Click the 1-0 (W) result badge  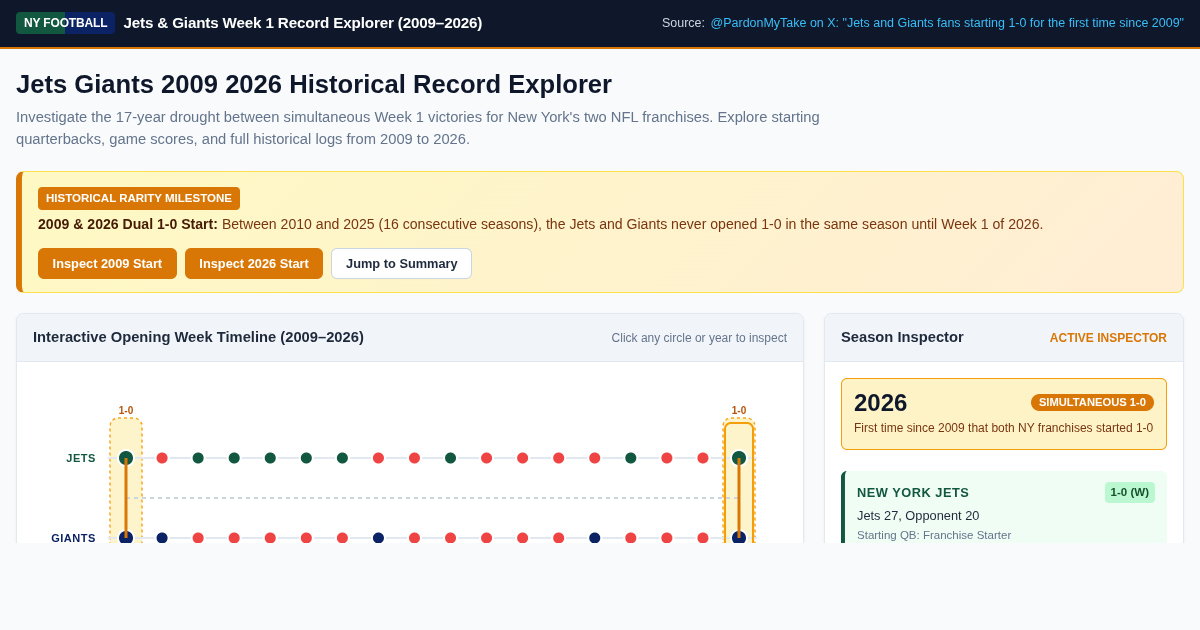[x=1130, y=492]
